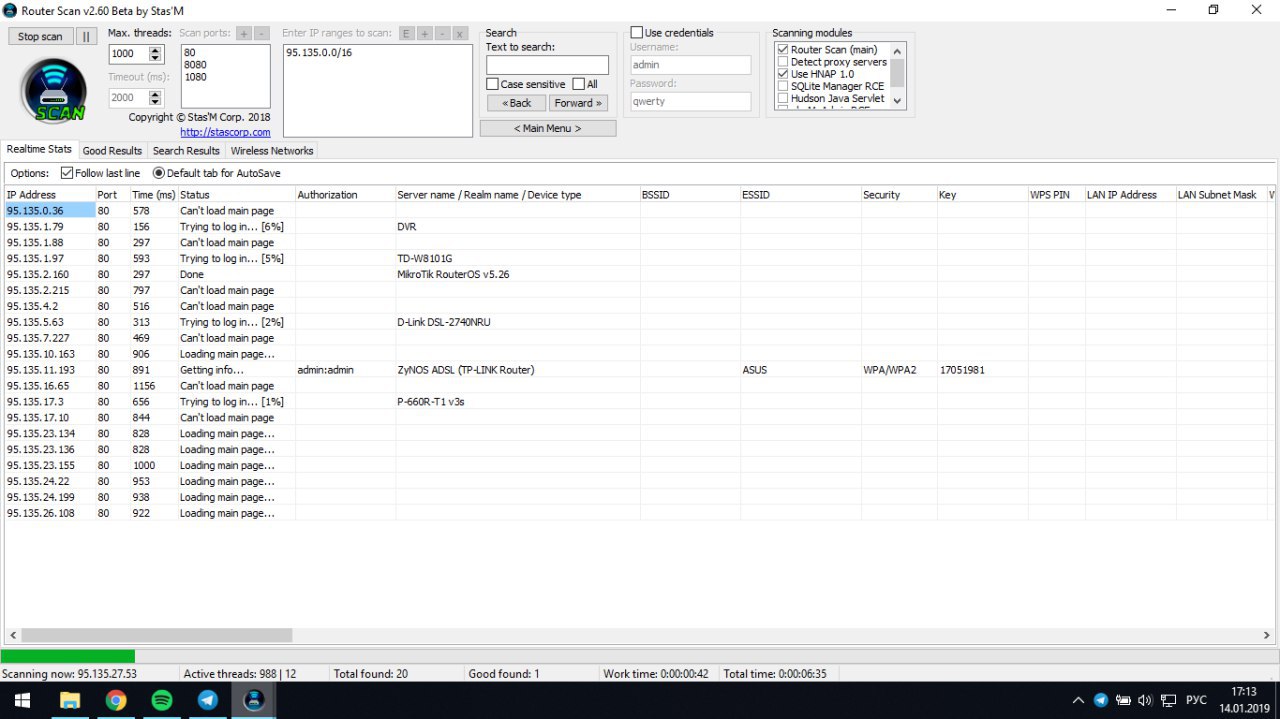Show hidden system tray icons

[x=1077, y=700]
